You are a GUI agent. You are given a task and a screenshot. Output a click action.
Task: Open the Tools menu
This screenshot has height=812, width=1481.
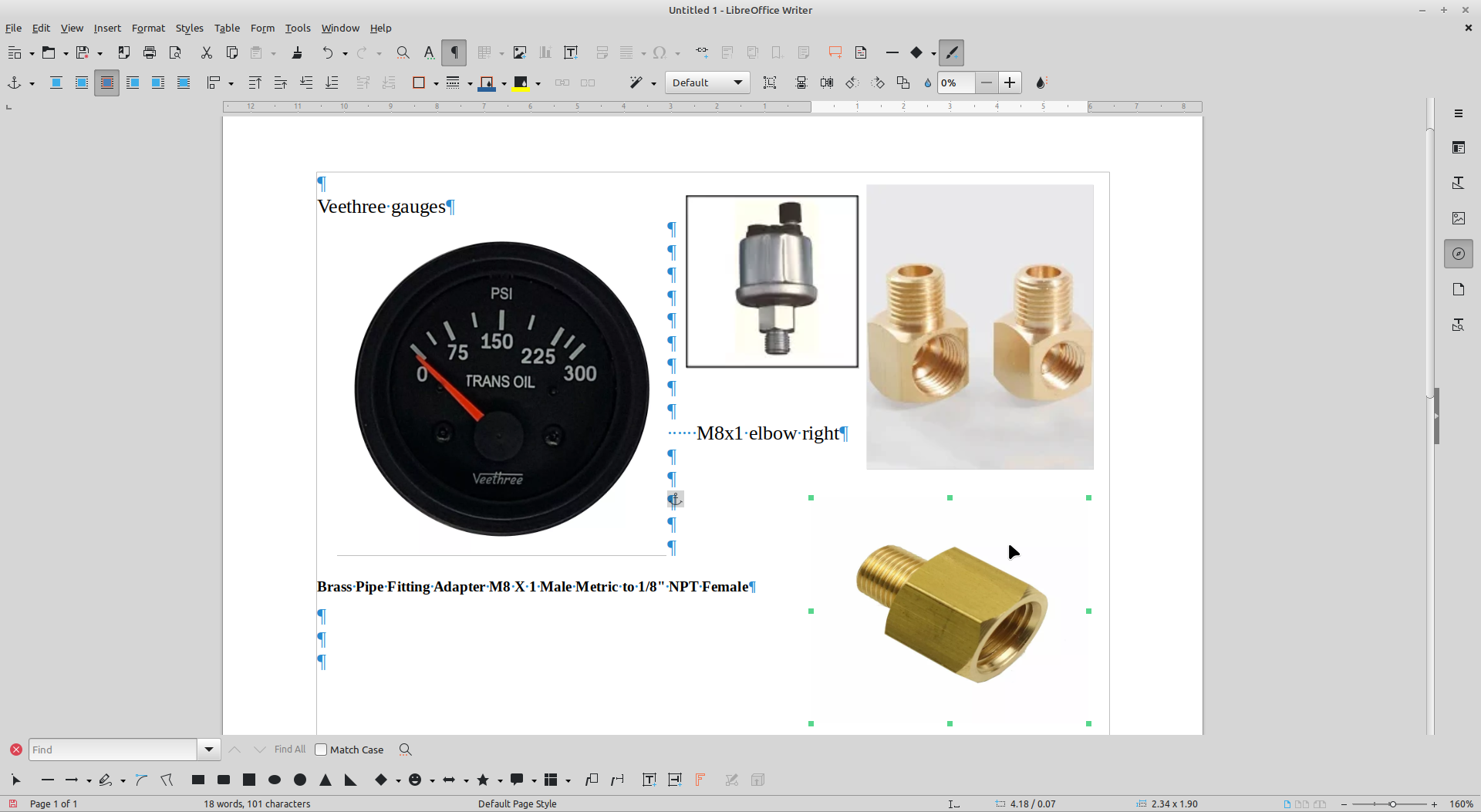298,28
